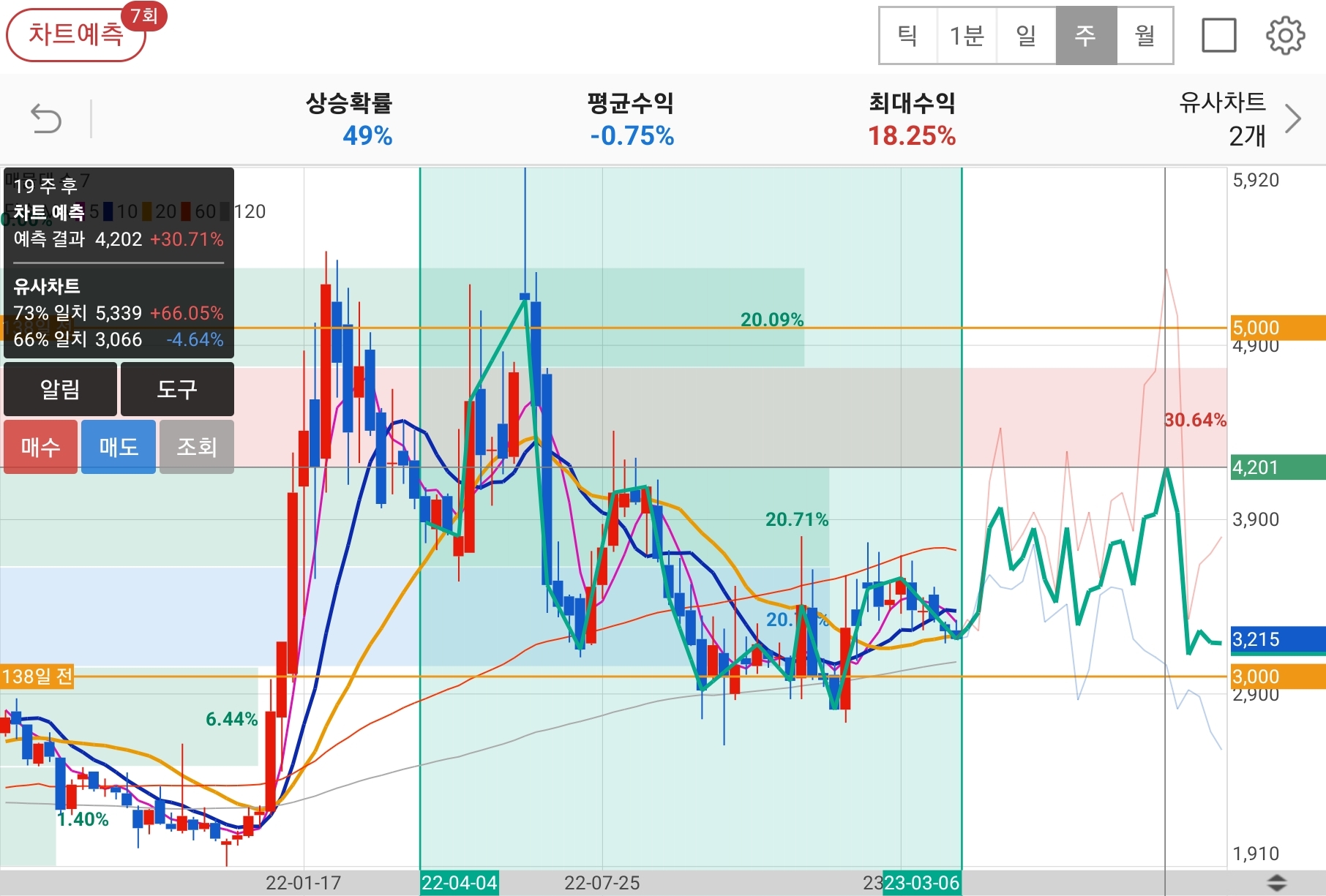1326x896 pixels.
Task: Click the 22-07-25 date axis label
Action: pyautogui.click(x=602, y=883)
